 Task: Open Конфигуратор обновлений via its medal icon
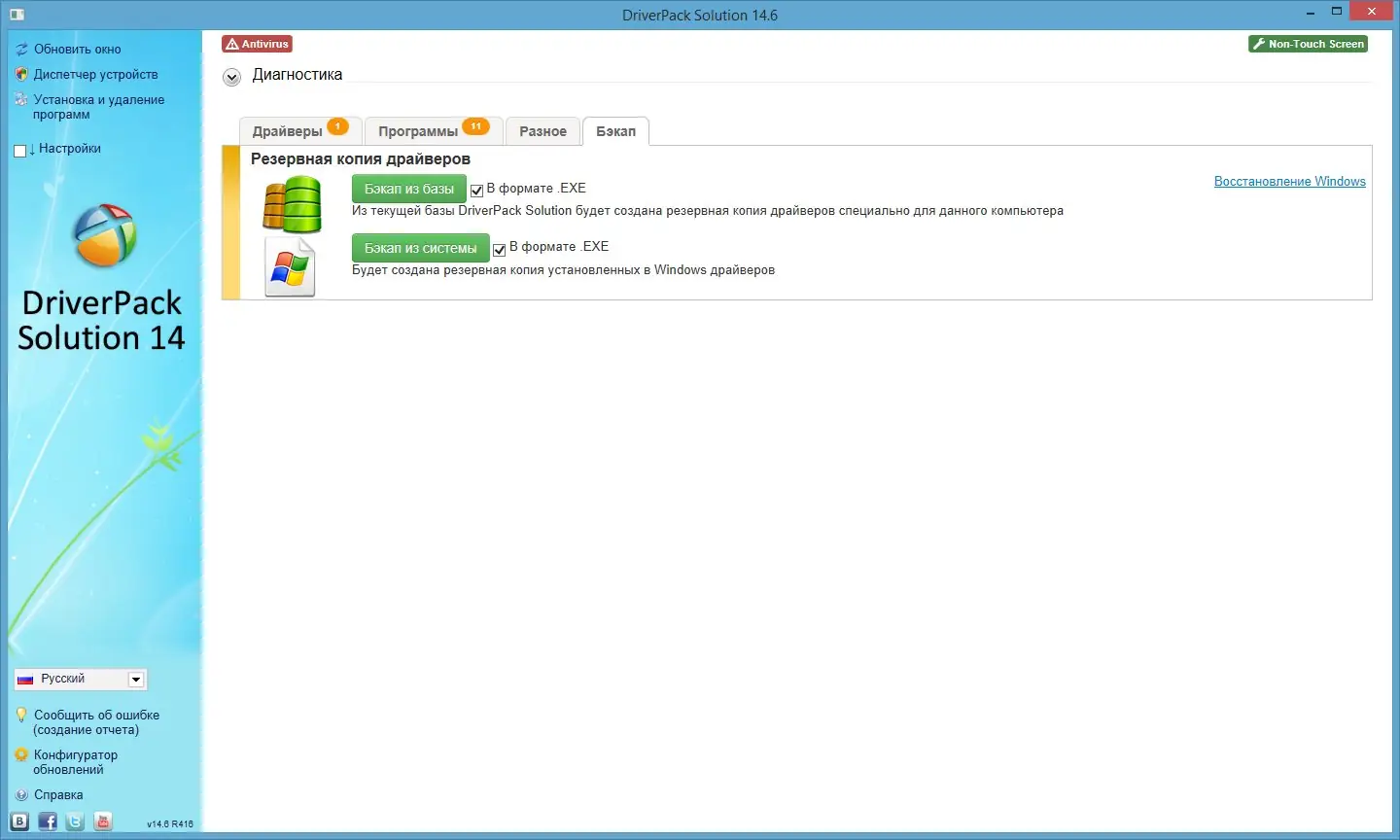tap(21, 755)
